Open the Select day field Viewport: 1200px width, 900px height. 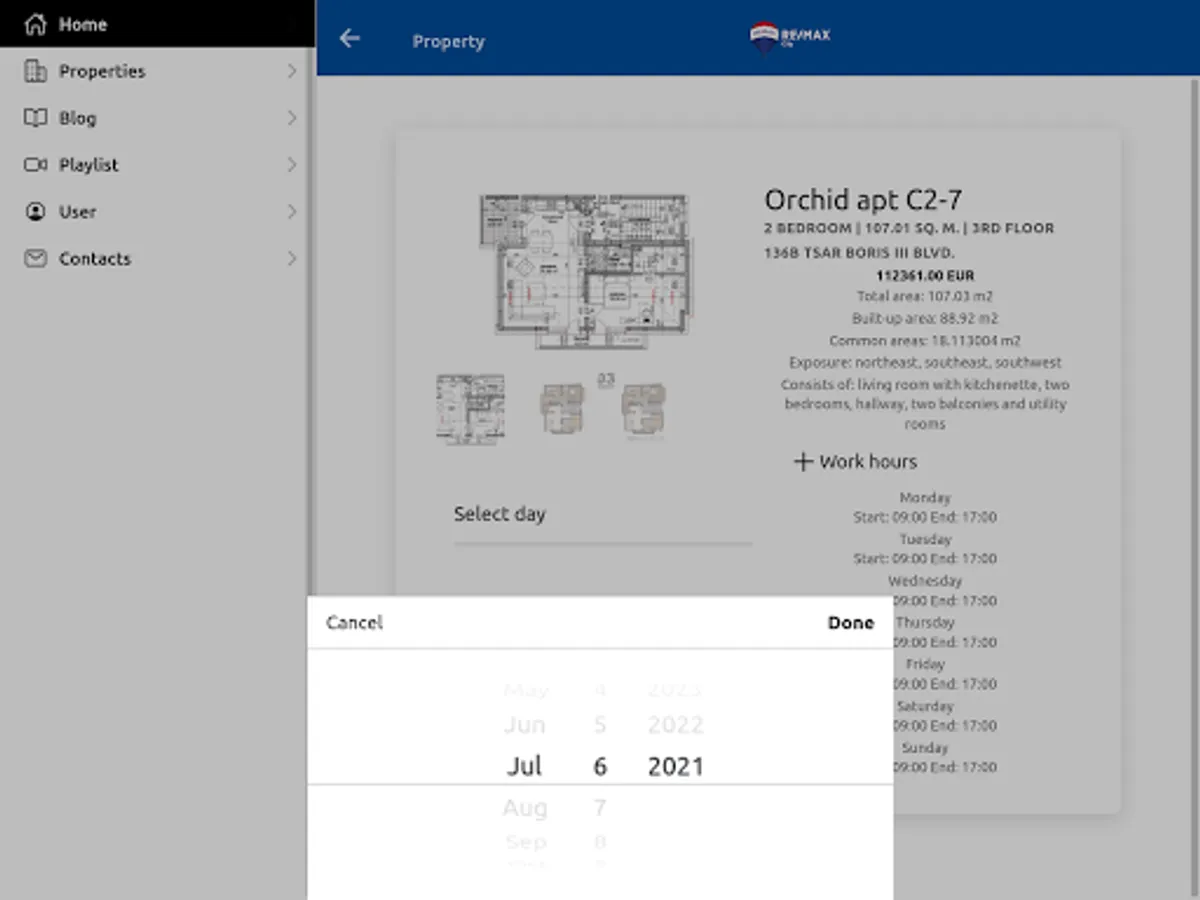tap(602, 515)
